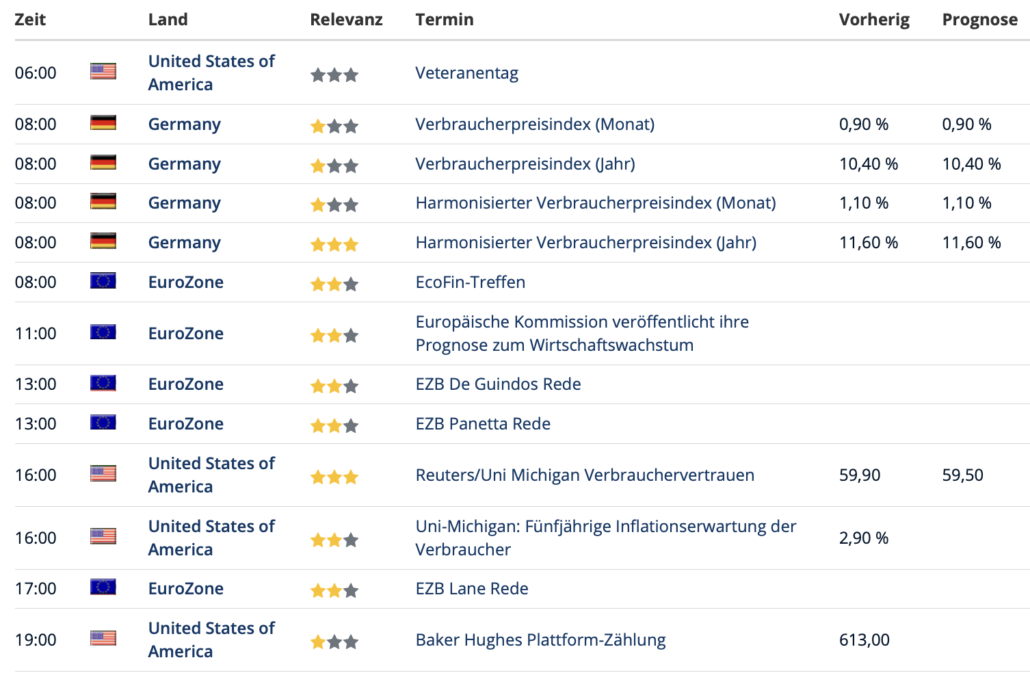The height and width of the screenshot is (673, 1030).
Task: Click the Zeit column header
Action: (x=30, y=19)
